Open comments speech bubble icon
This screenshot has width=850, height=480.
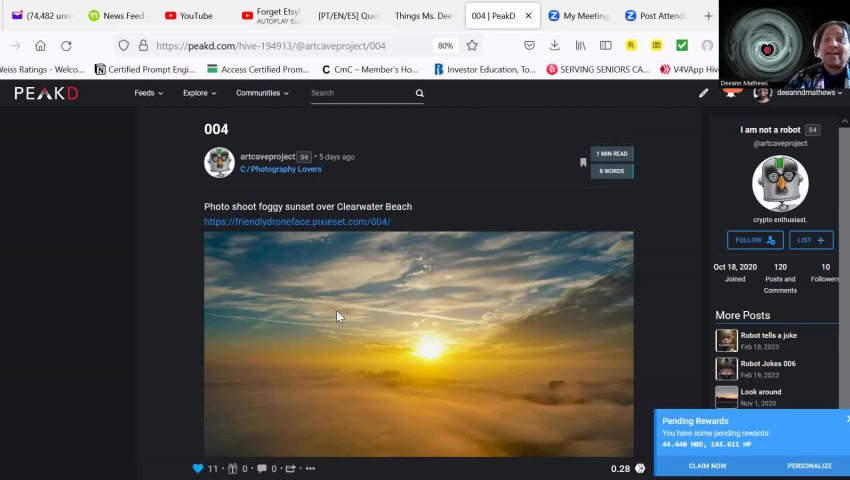[262, 469]
